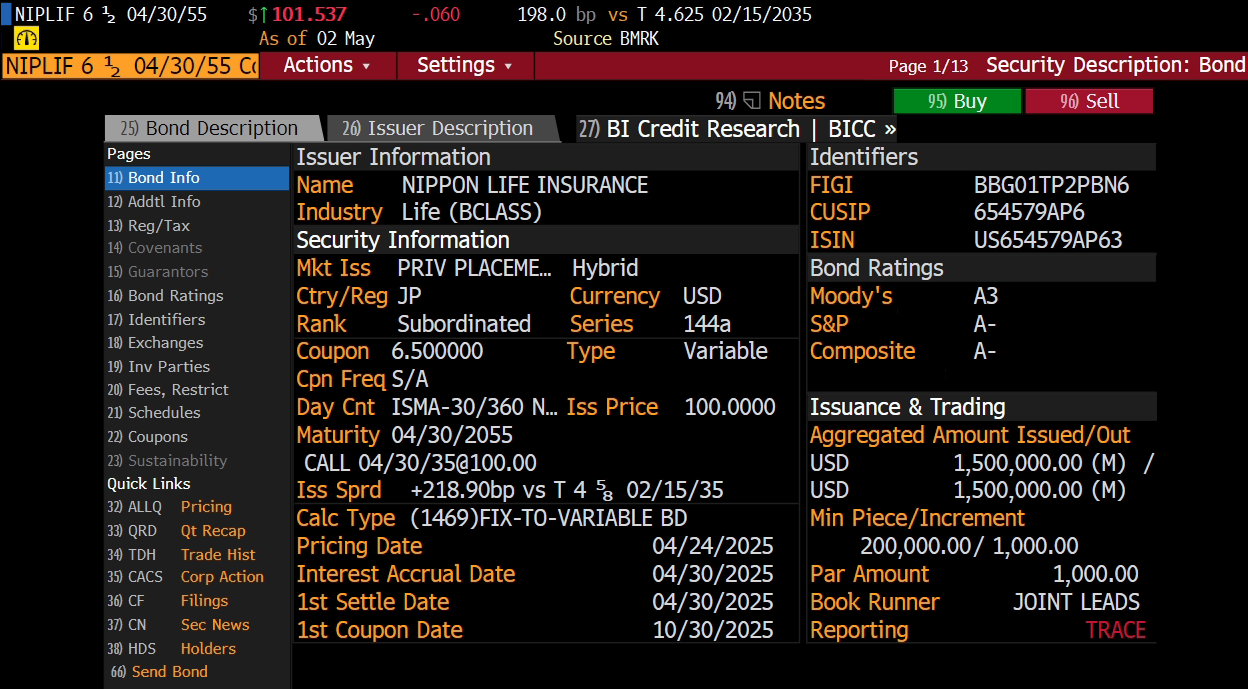The height and width of the screenshot is (689, 1248).
Task: Click the Iss Price value 100.0000
Action: tap(730, 407)
